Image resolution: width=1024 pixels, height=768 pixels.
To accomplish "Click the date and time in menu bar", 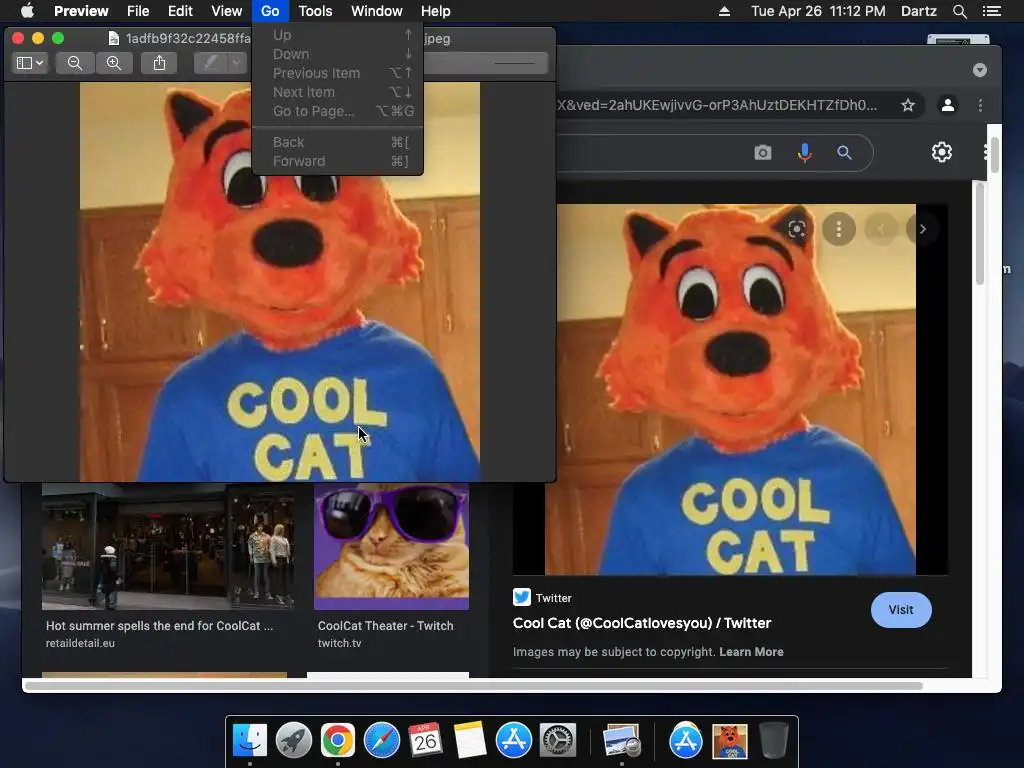I will point(818,11).
